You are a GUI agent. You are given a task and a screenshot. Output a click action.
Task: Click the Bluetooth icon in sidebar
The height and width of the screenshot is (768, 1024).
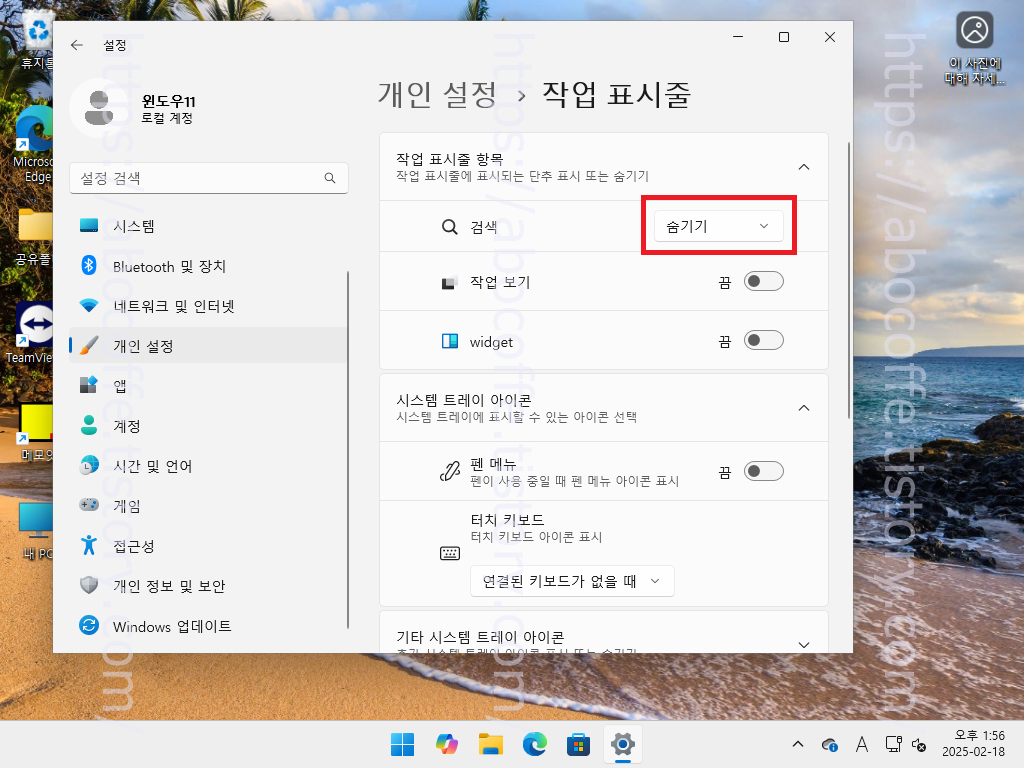pyautogui.click(x=89, y=266)
